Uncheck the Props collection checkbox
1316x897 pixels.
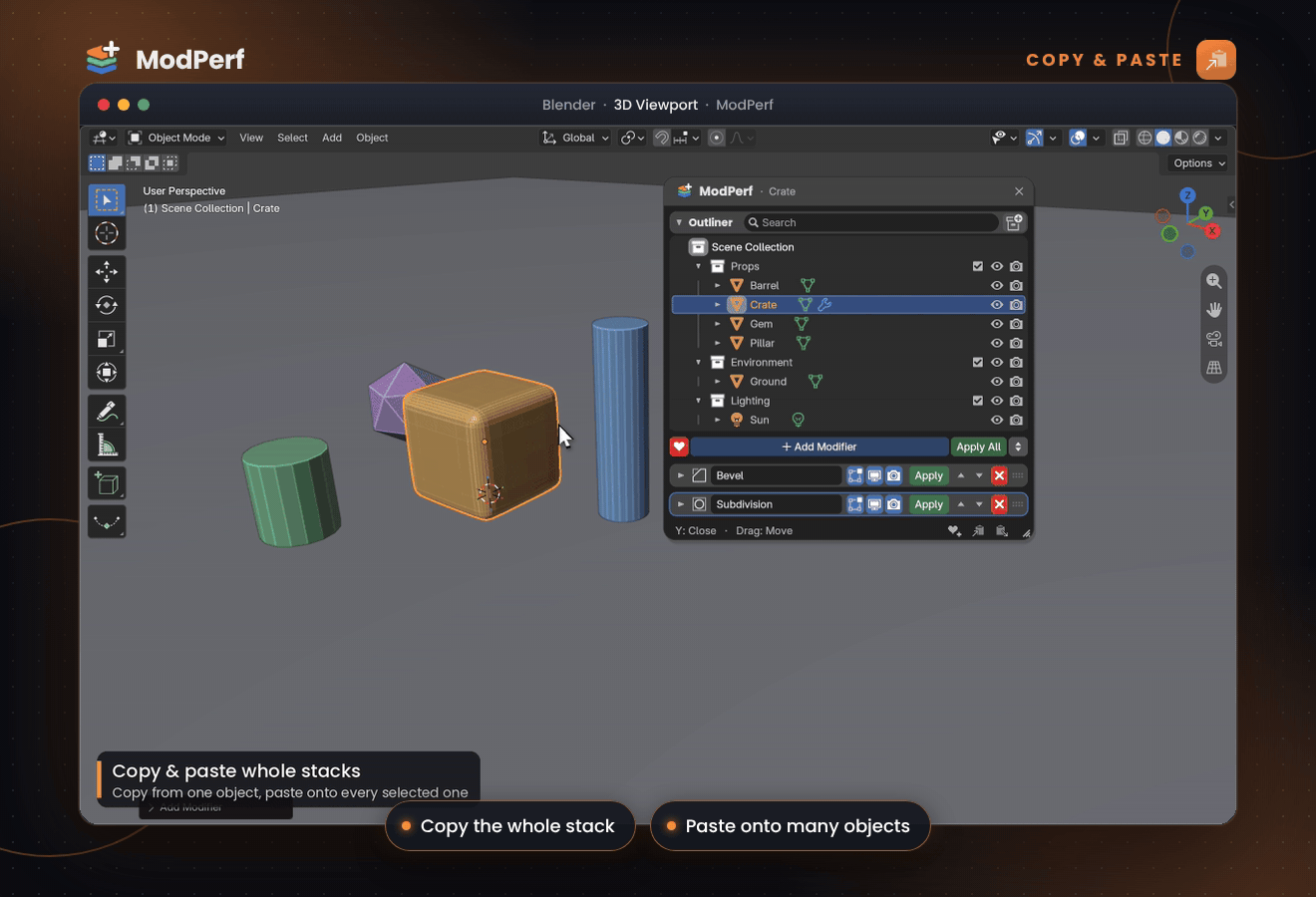(x=977, y=266)
